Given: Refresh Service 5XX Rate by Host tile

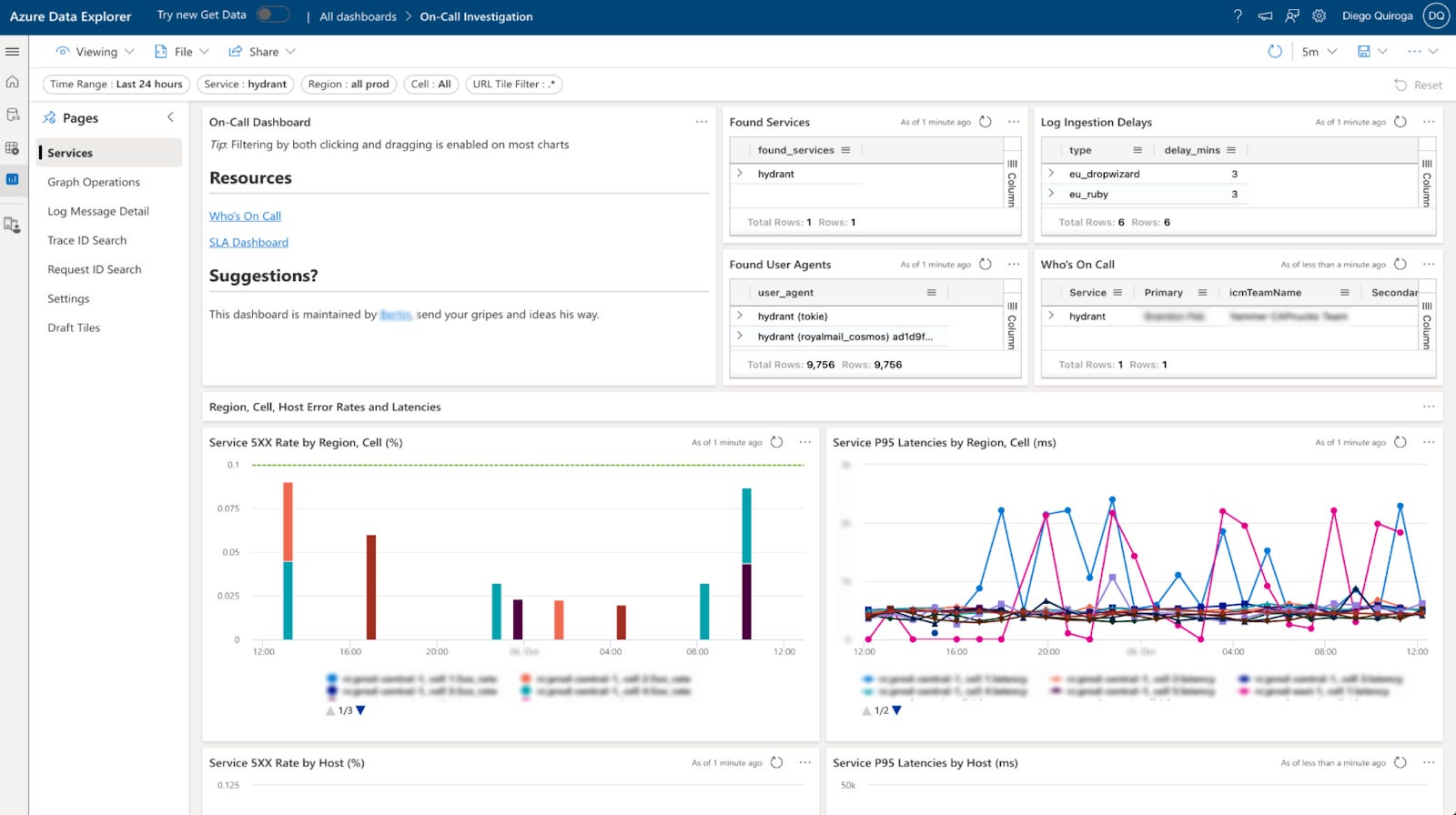Looking at the screenshot, I should (776, 762).
